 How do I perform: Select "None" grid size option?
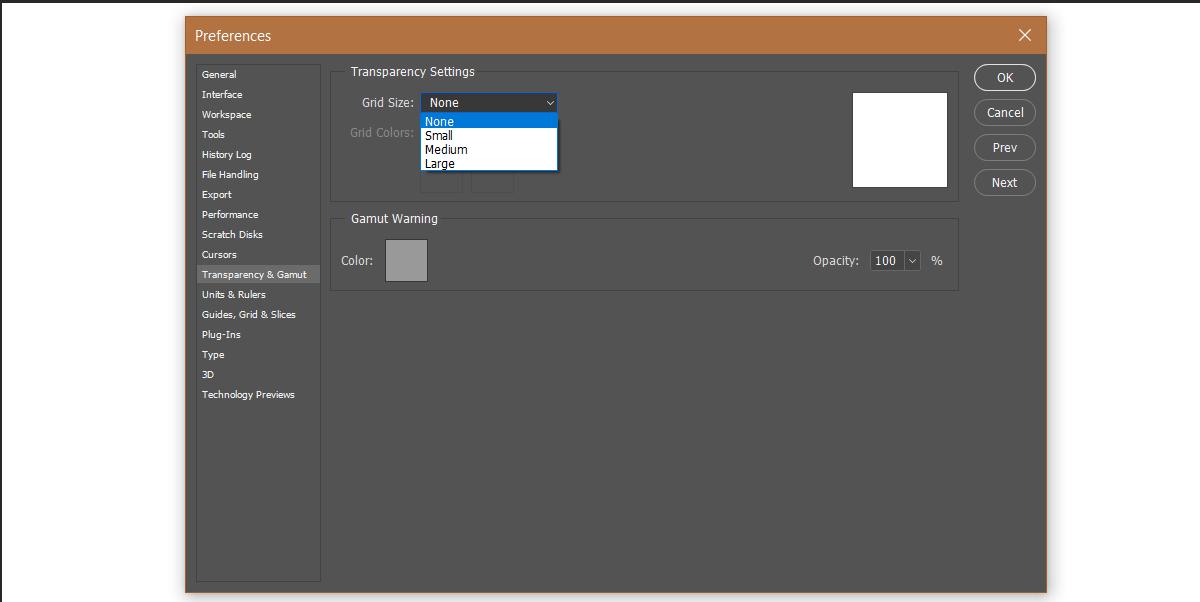[x=442, y=121]
